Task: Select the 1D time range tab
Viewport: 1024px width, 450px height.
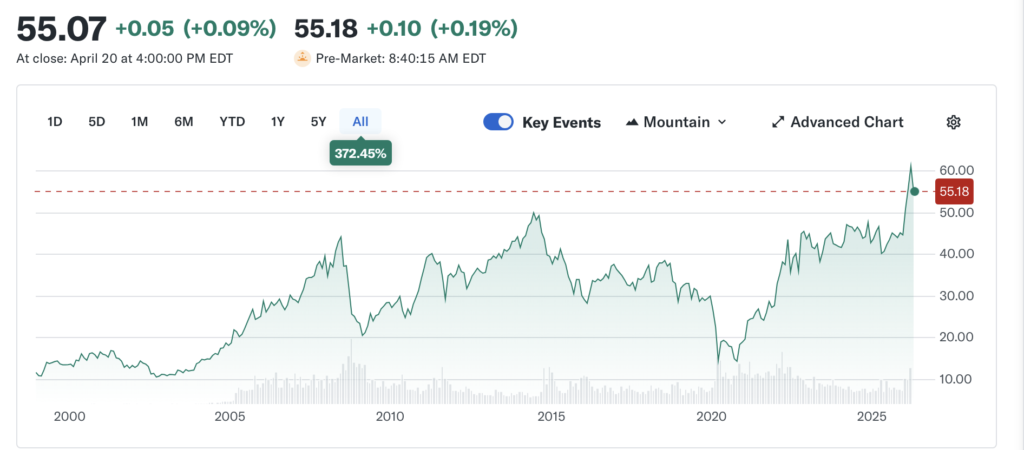Action: click(x=55, y=122)
